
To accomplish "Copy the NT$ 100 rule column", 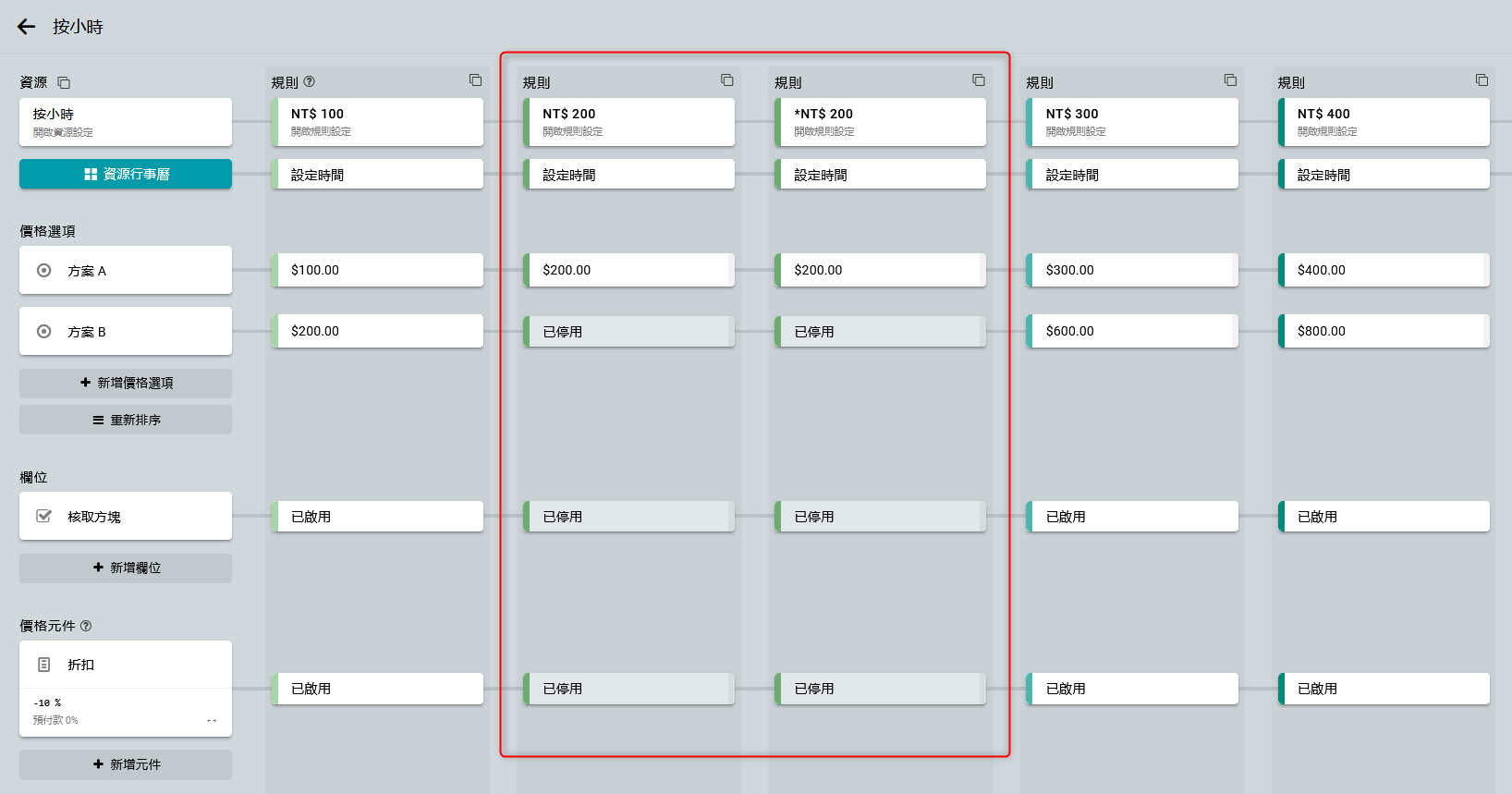I will (x=475, y=80).
